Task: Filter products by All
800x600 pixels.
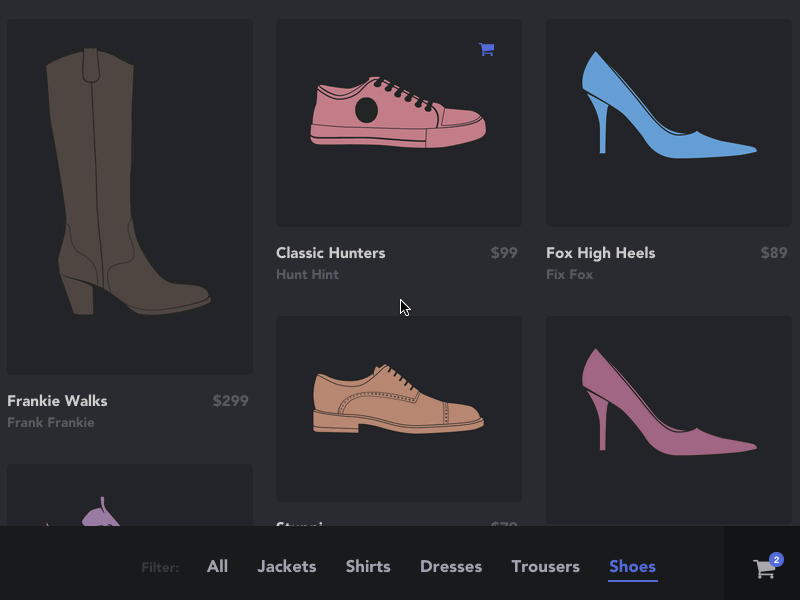Action: click(x=217, y=566)
